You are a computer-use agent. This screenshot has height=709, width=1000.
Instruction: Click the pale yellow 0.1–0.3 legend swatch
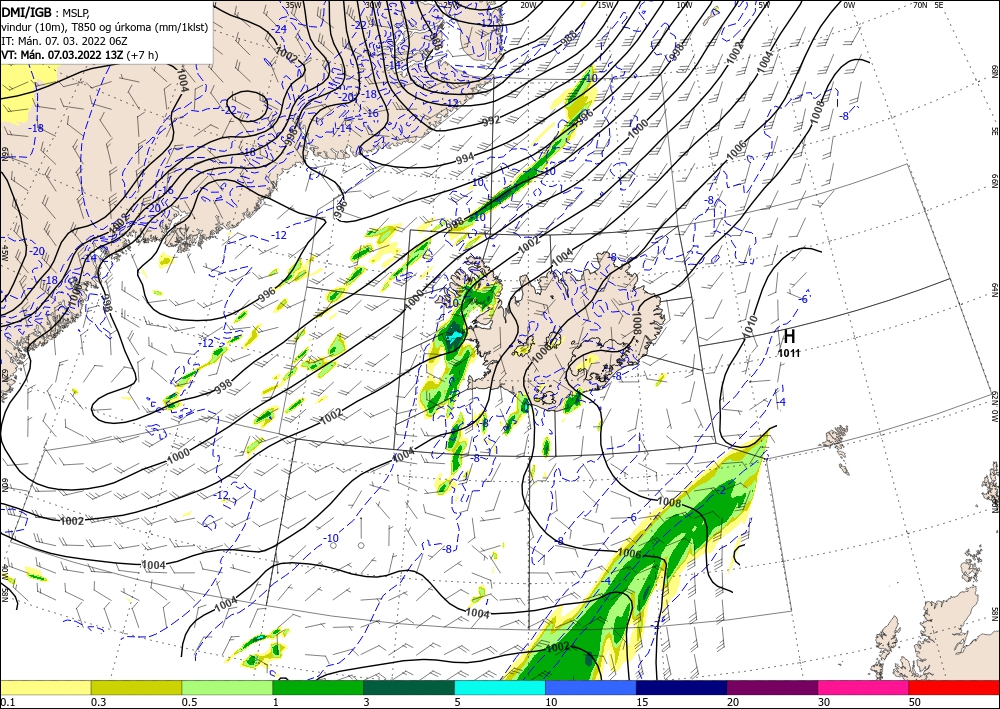click(x=45, y=687)
